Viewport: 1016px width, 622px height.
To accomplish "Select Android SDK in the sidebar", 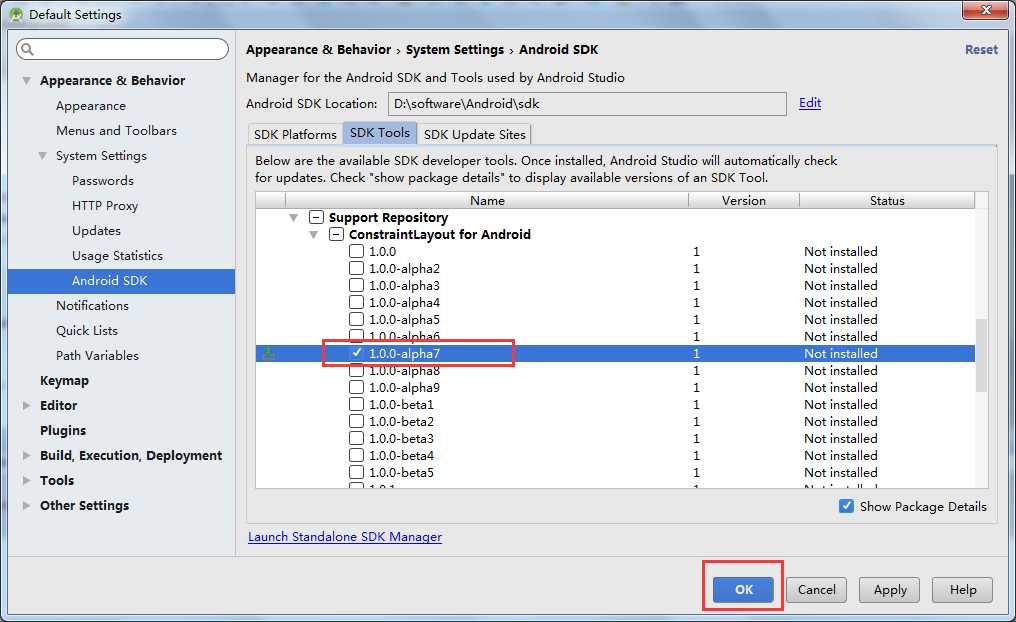I will tap(121, 281).
